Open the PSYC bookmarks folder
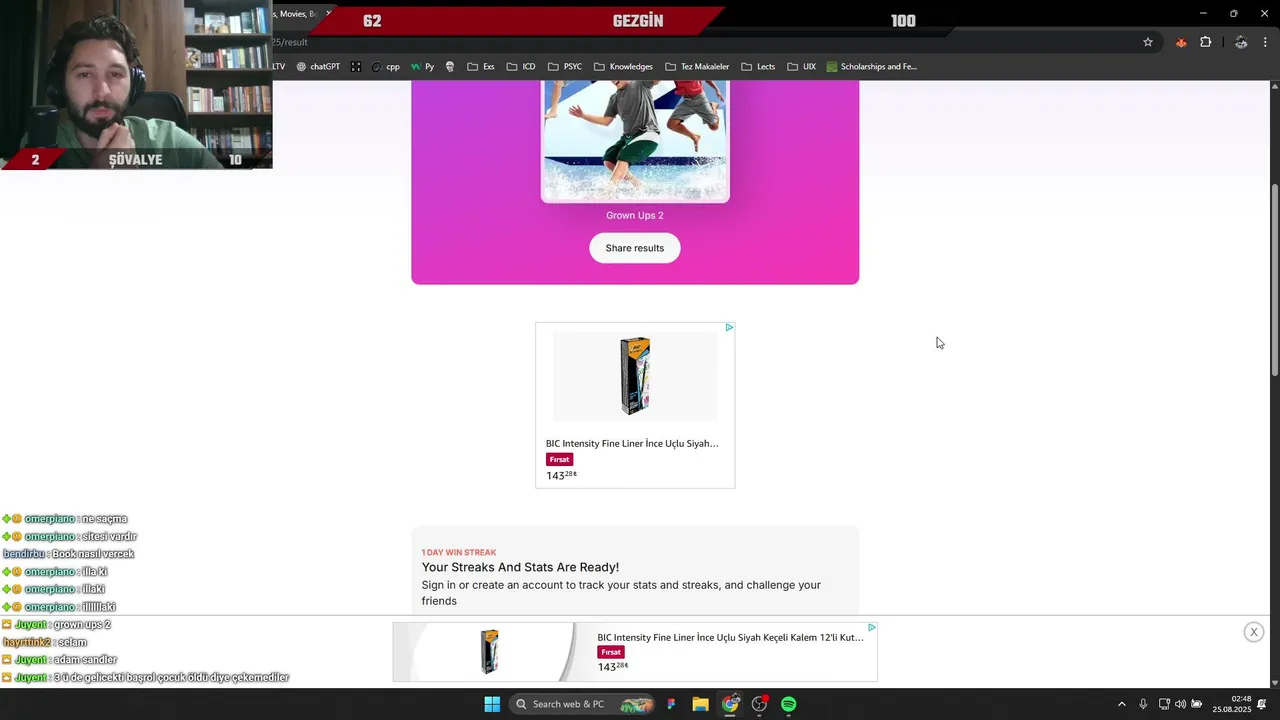1280x720 pixels. [565, 67]
